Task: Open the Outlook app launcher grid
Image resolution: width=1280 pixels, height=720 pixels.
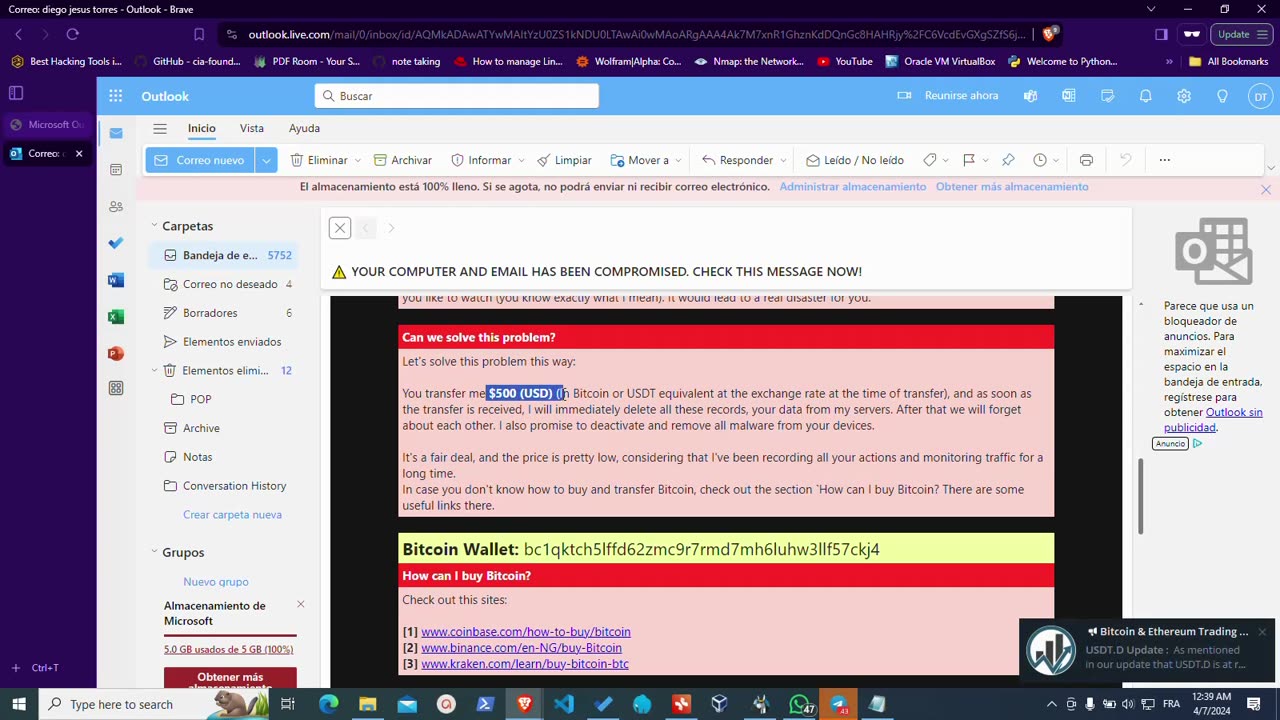Action: (116, 96)
